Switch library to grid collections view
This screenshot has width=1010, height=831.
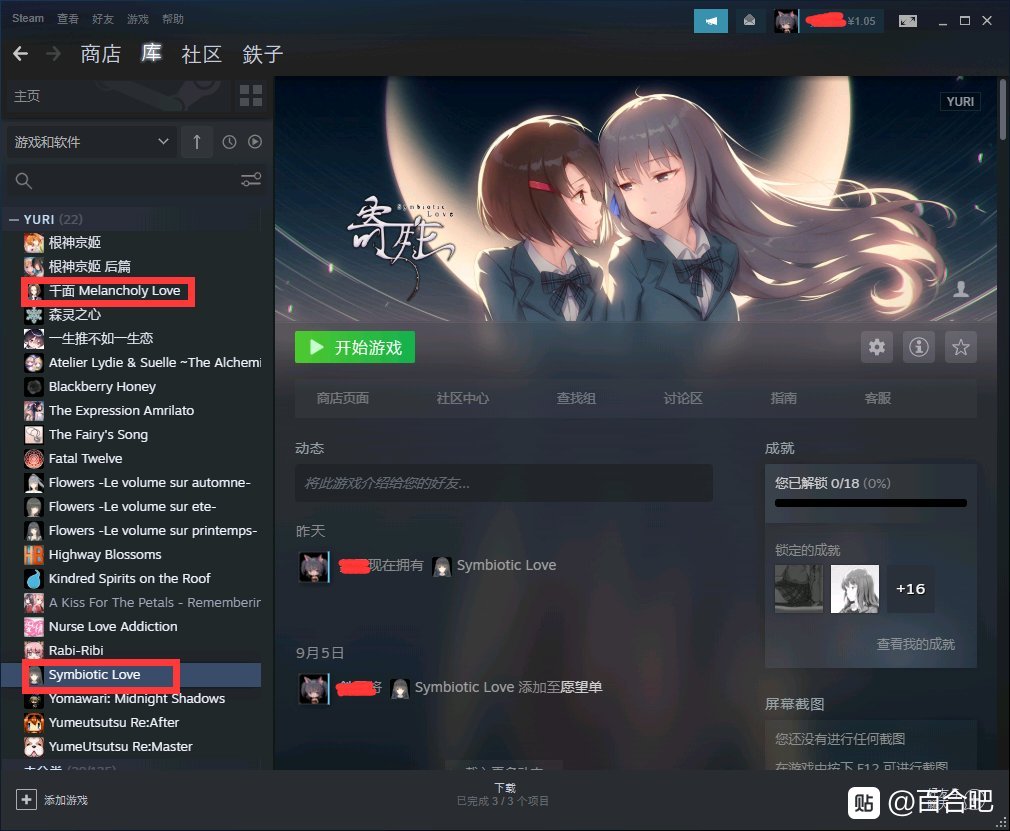click(251, 95)
